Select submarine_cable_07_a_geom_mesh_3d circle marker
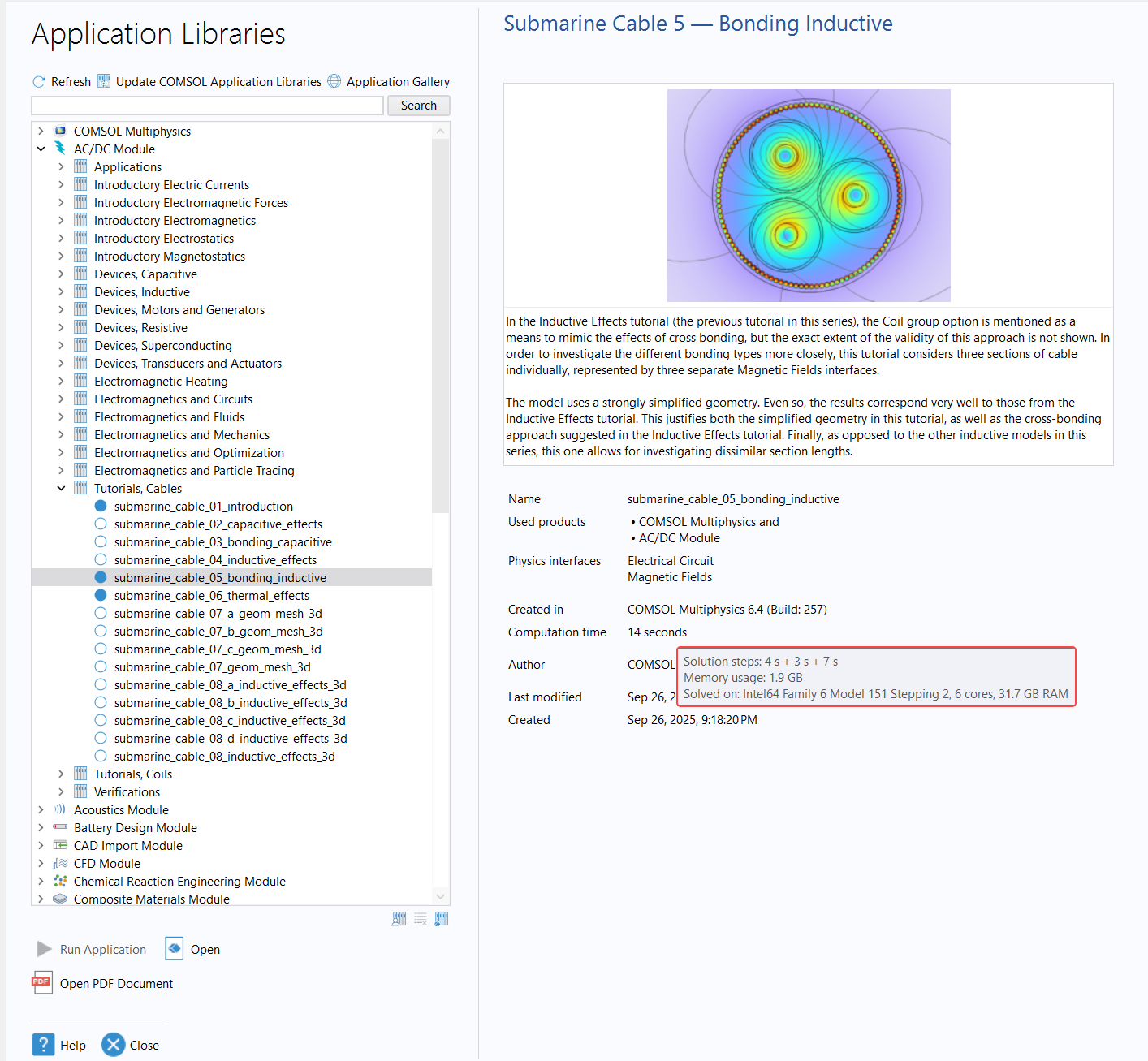The width and height of the screenshot is (1148, 1061). (x=101, y=613)
